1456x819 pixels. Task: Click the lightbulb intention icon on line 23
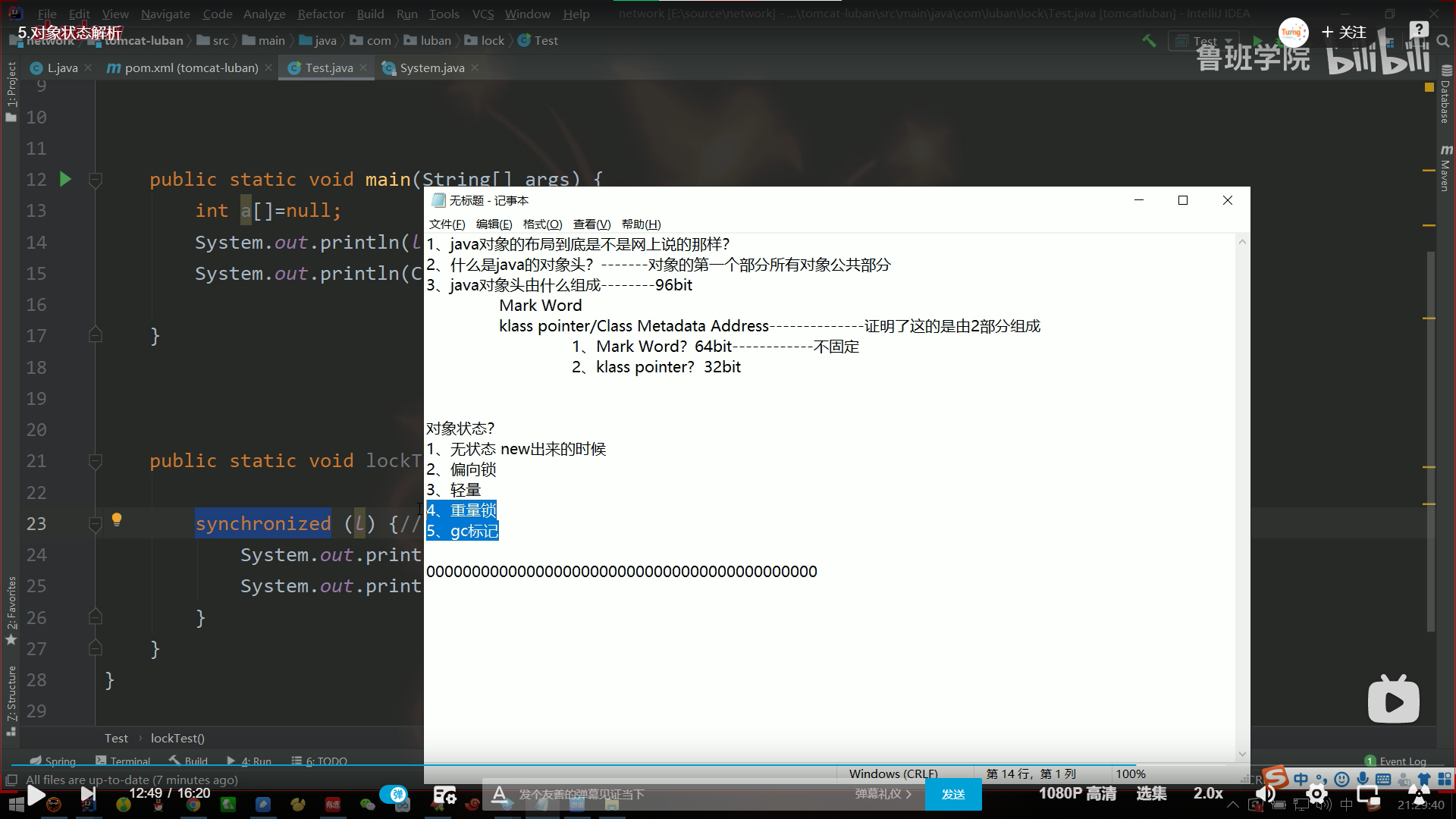click(117, 520)
